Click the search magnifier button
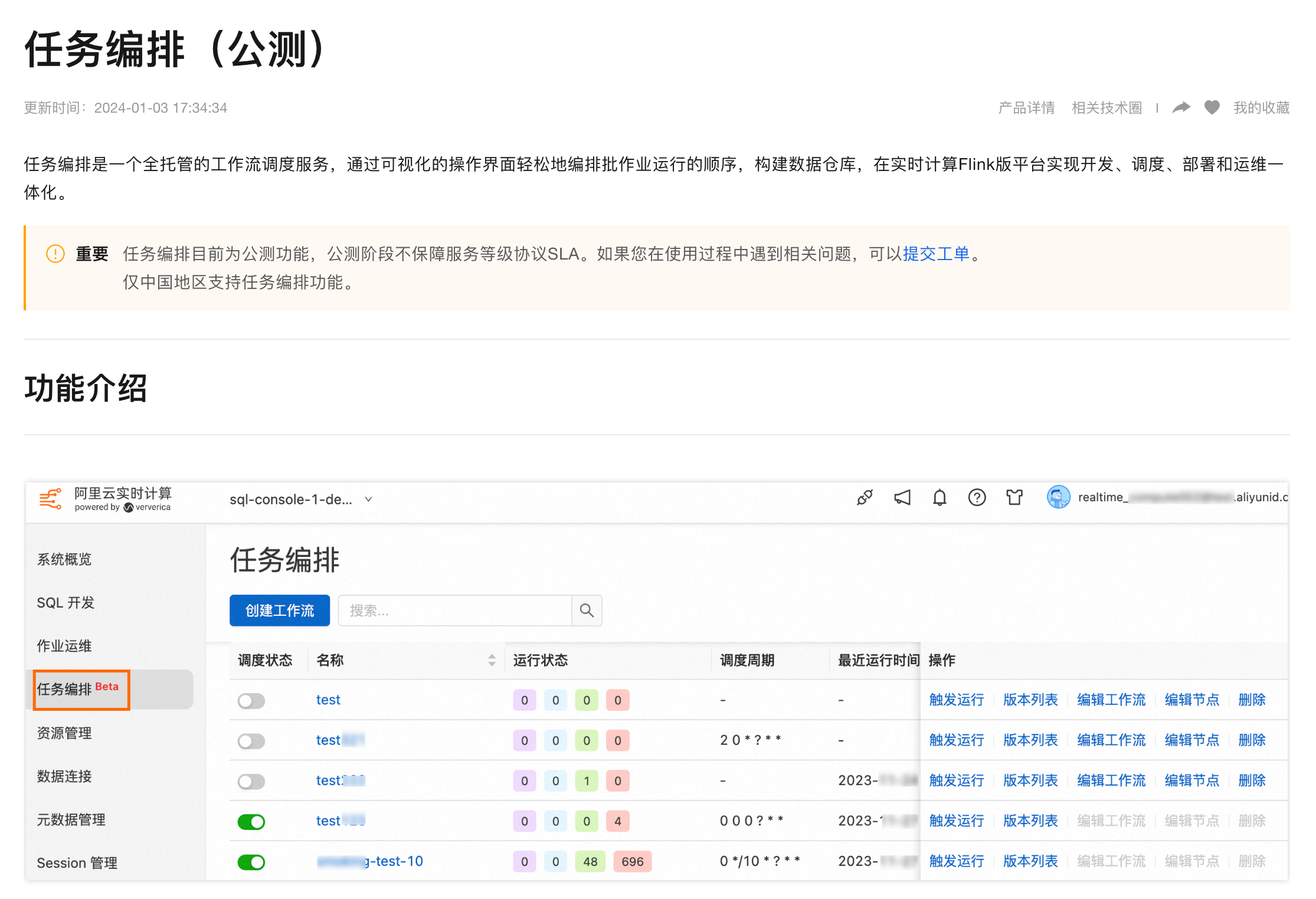The image size is (1316, 899). (587, 611)
